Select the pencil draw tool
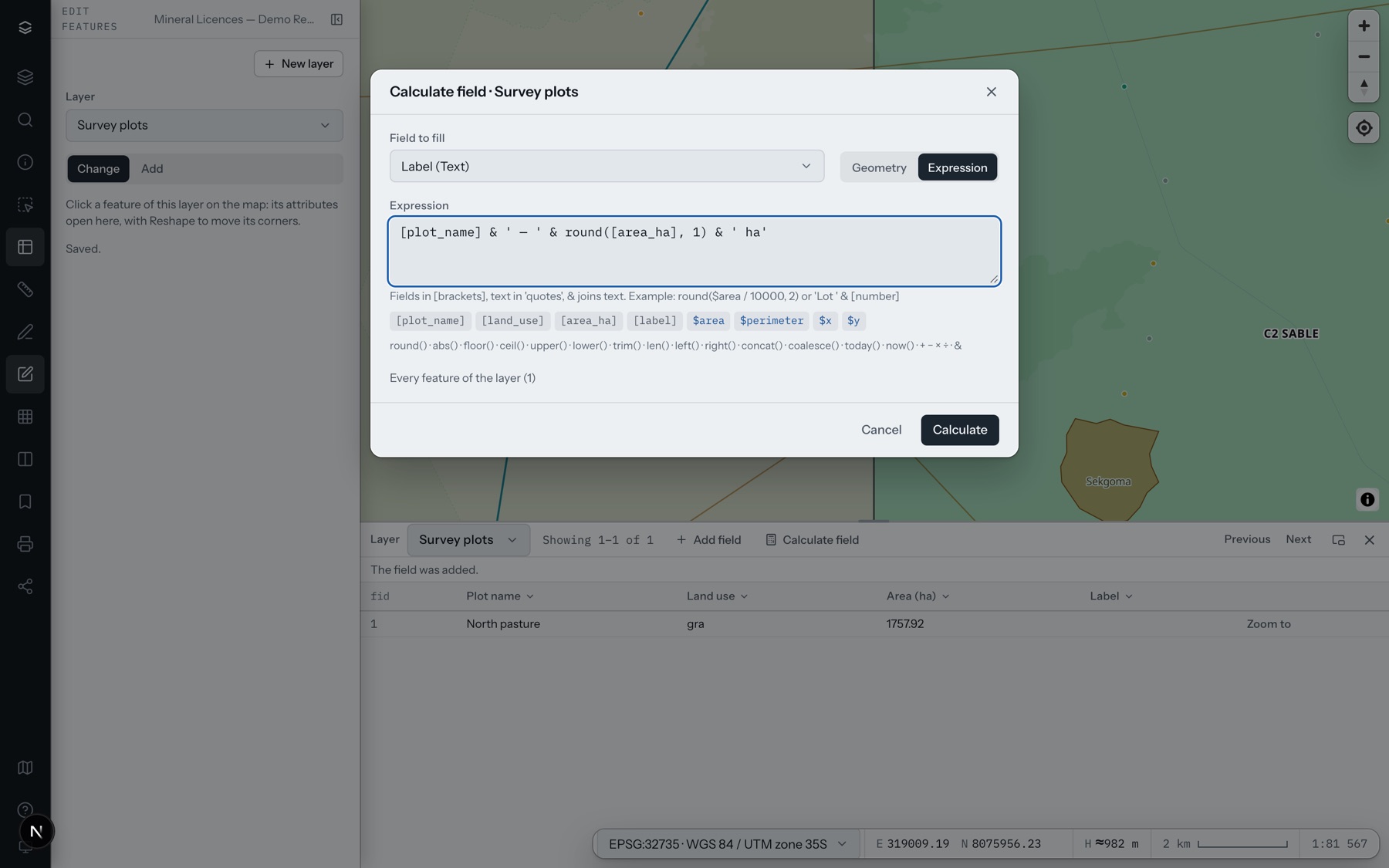 [25, 332]
